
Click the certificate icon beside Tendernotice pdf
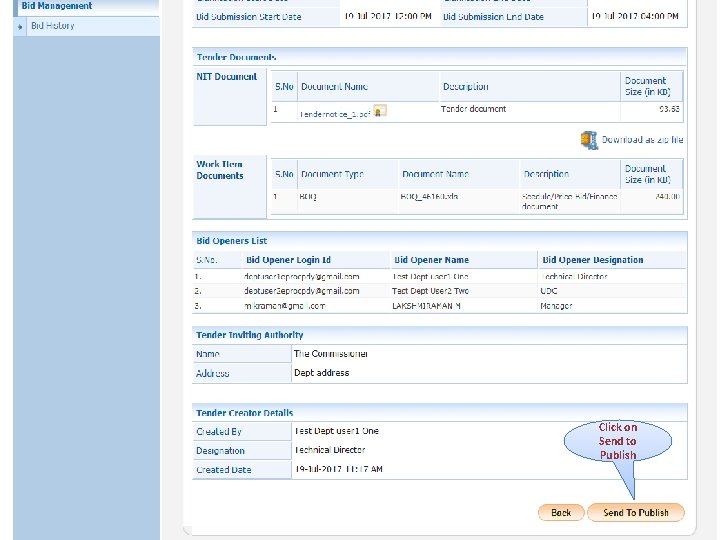380,111
